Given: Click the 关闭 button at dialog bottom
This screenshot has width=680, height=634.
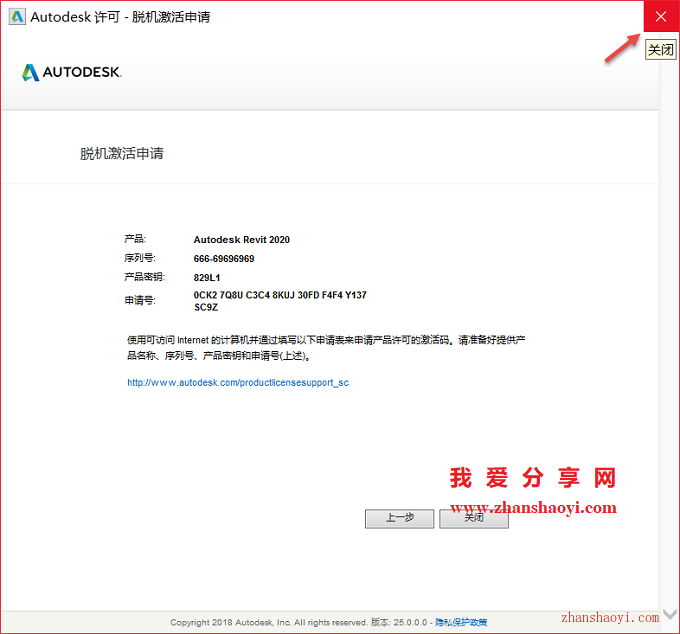Looking at the screenshot, I should coord(474,518).
